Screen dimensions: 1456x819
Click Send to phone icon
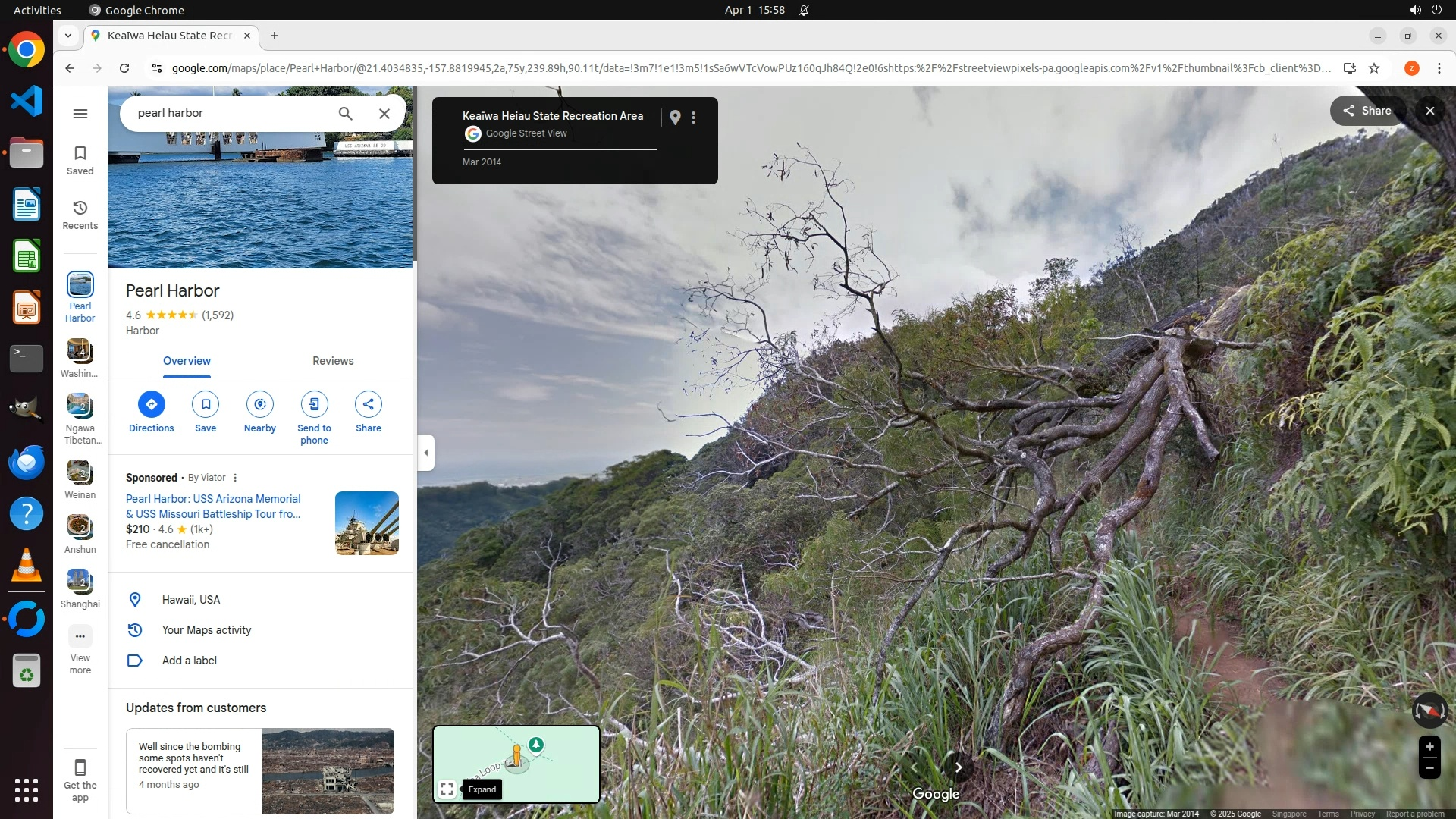tap(314, 404)
